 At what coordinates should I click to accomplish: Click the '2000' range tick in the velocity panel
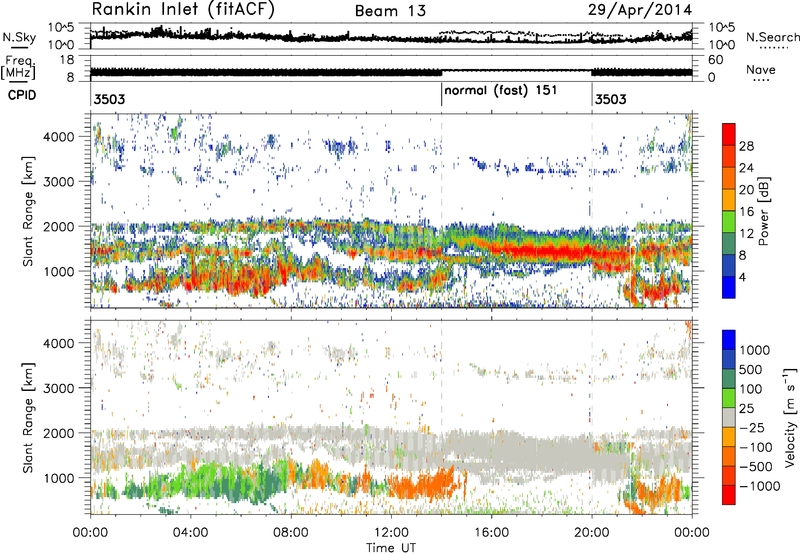(59, 433)
